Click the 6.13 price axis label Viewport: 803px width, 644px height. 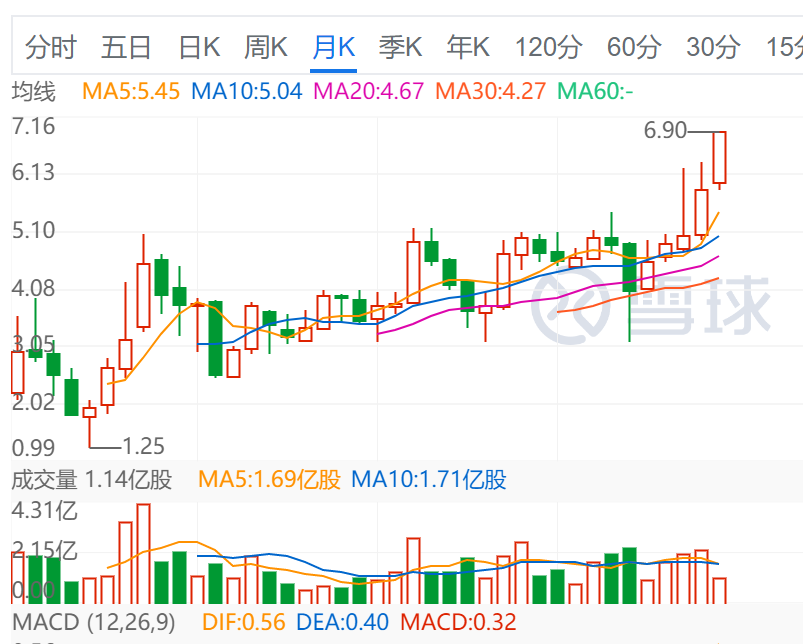click(33, 173)
